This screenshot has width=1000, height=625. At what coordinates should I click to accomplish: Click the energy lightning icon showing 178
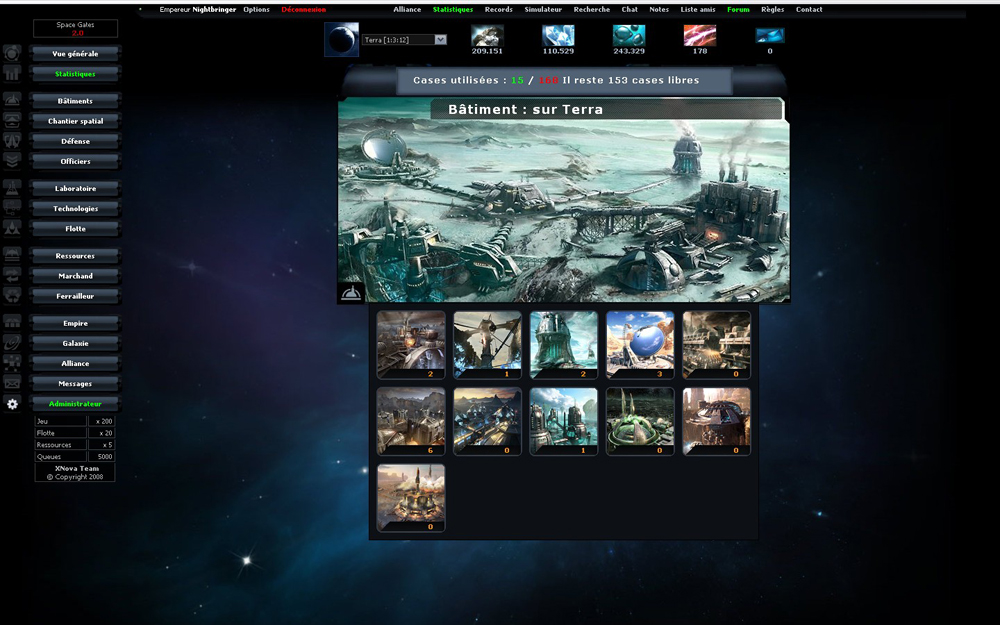pos(699,35)
